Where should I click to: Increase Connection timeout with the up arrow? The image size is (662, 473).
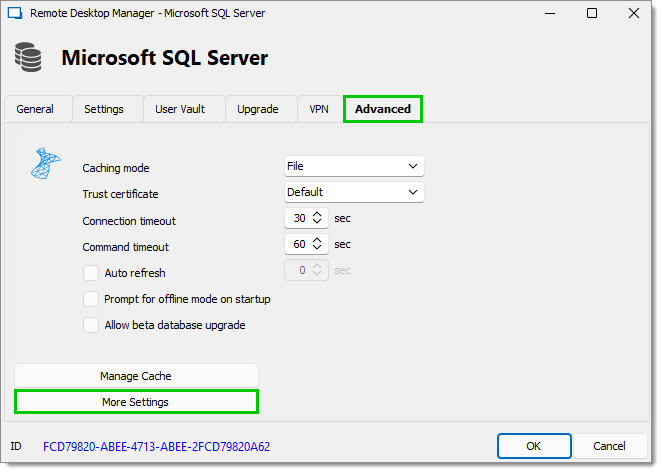[x=317, y=214]
